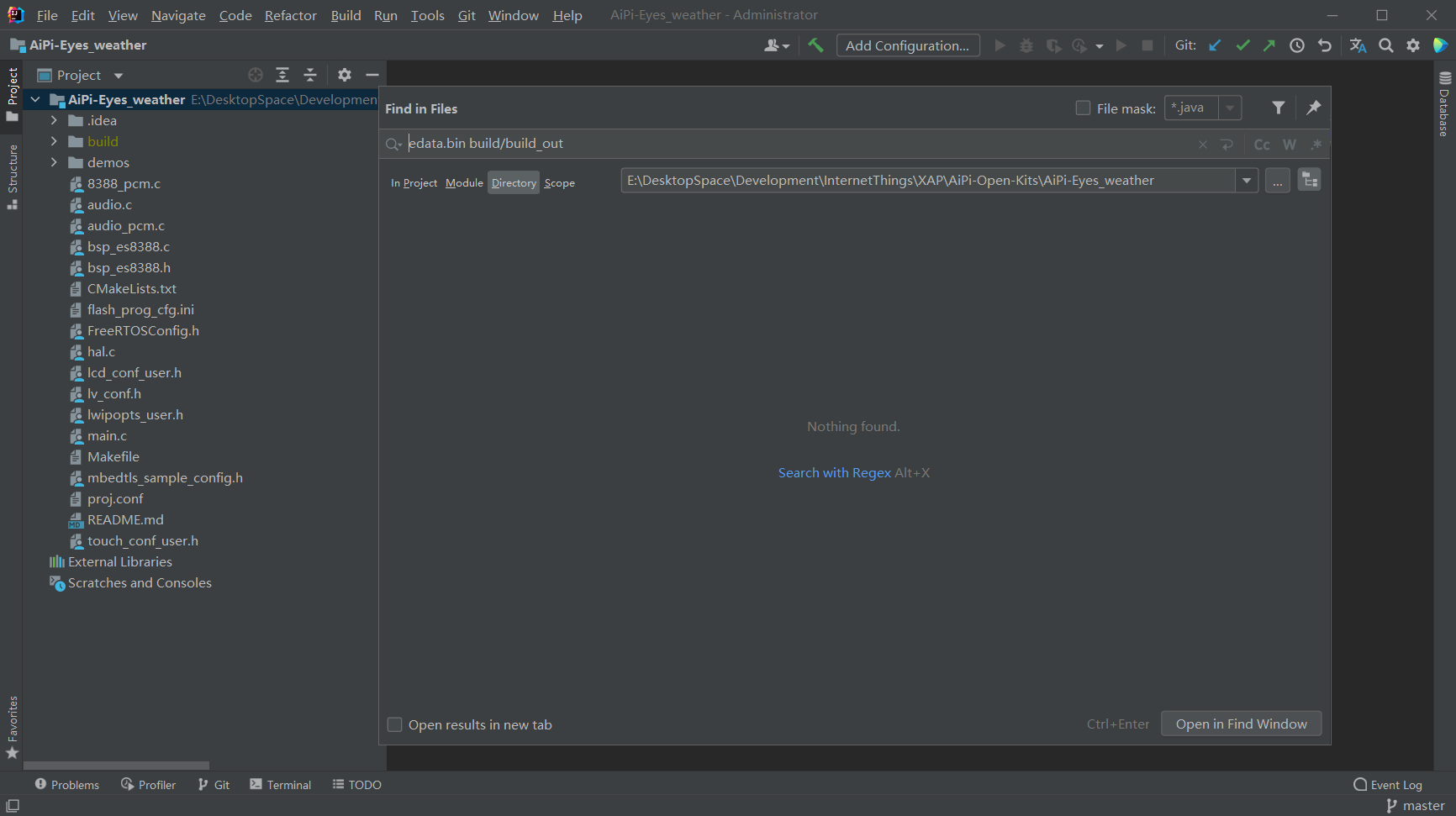Click the filter icon in Find in Files
The width and height of the screenshot is (1456, 816).
pyautogui.click(x=1278, y=108)
